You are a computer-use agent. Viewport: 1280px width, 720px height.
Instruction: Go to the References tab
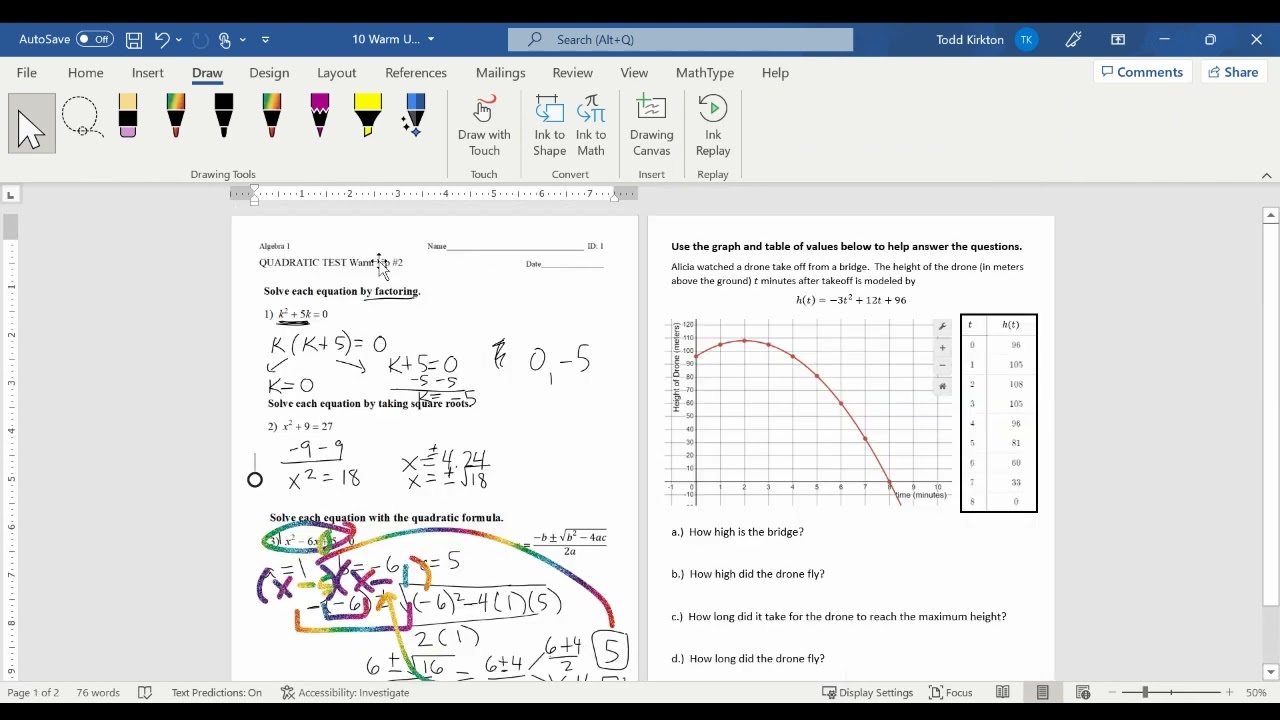coord(416,73)
